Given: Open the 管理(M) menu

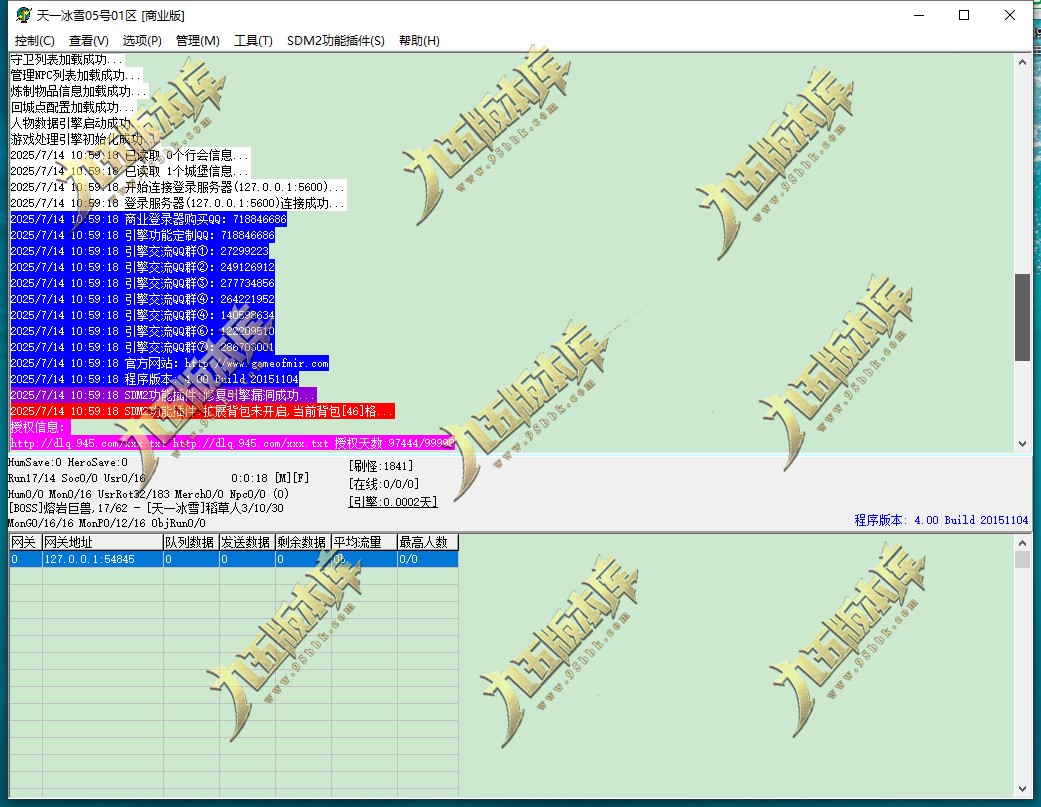Looking at the screenshot, I should coord(197,40).
